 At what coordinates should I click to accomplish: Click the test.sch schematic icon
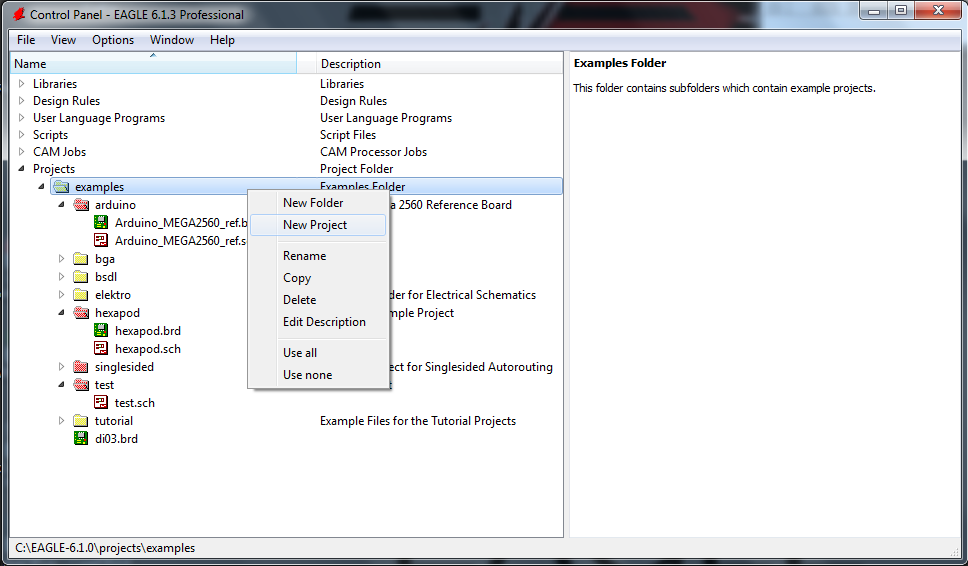point(101,403)
